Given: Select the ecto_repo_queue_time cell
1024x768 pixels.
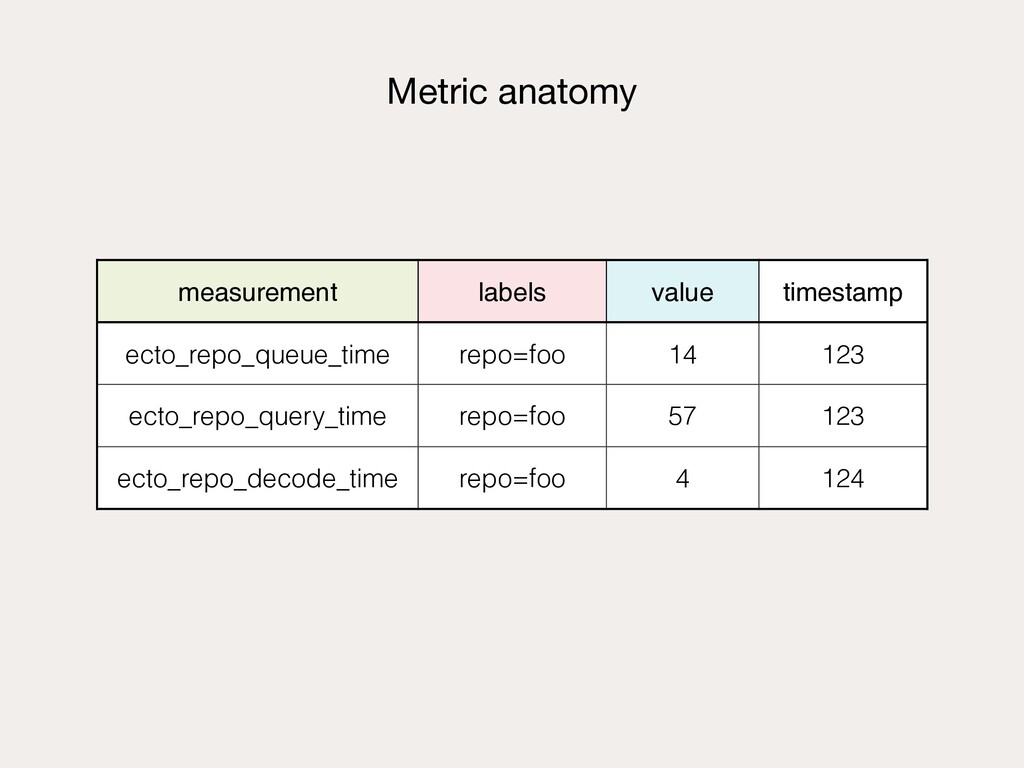Looking at the screenshot, I should 258,353.
